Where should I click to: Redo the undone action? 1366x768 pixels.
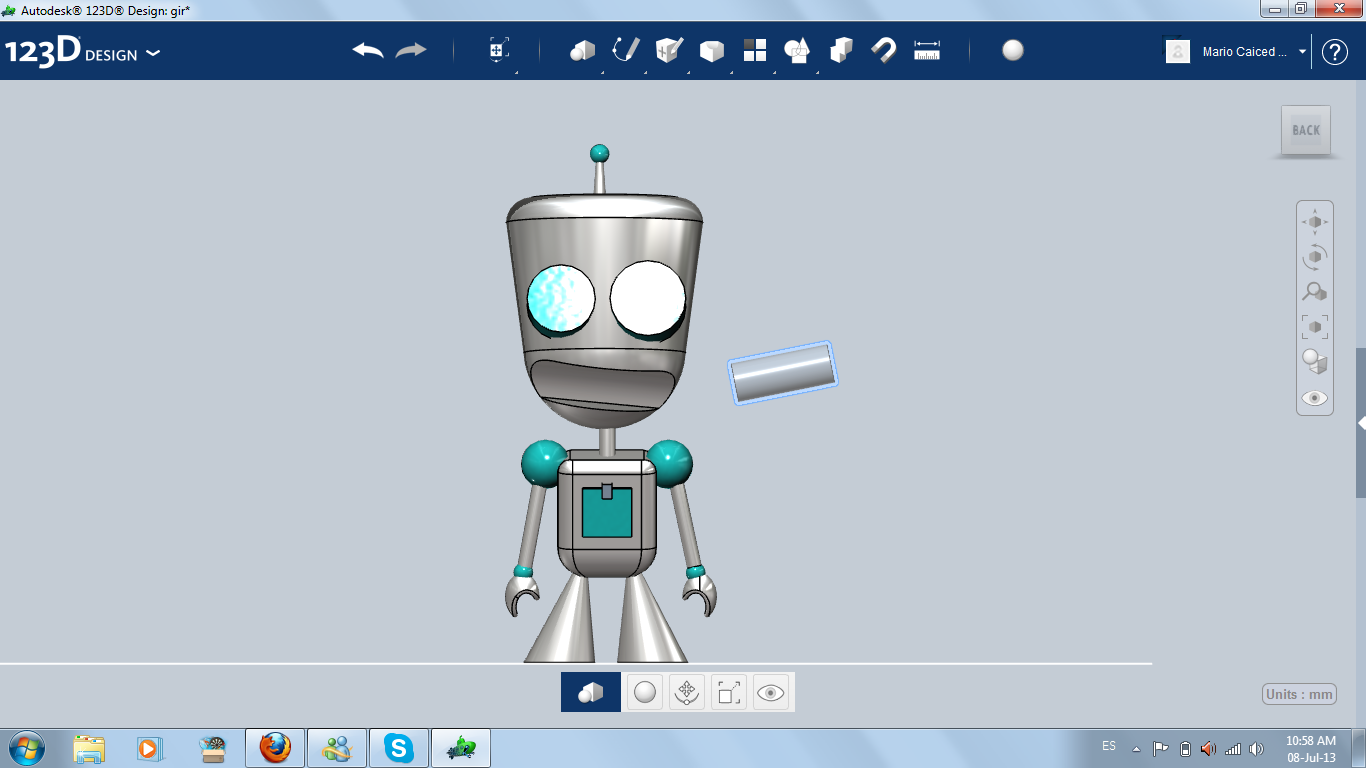pos(411,50)
